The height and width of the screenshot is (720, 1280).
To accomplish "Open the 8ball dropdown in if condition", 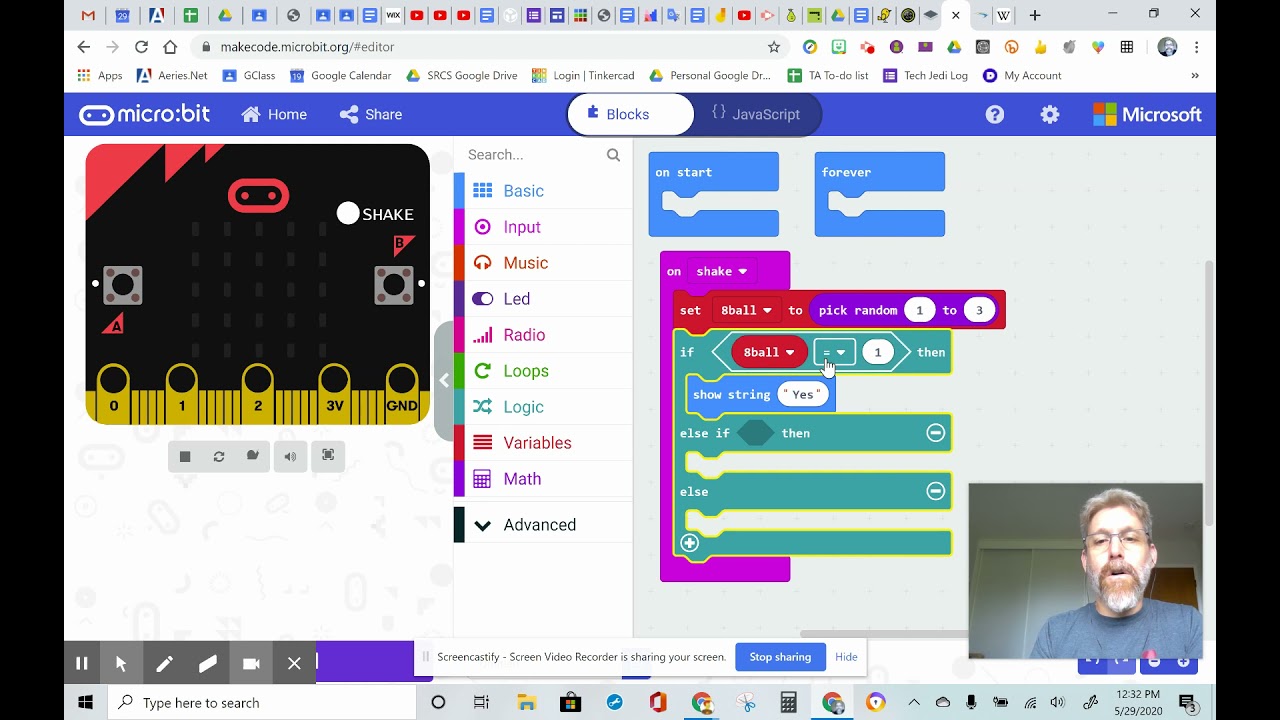I will (769, 352).
